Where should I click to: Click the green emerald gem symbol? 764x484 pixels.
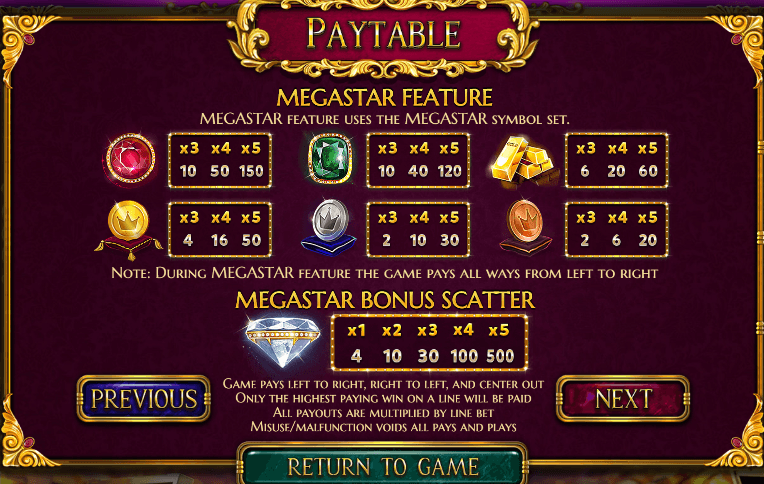pos(330,159)
